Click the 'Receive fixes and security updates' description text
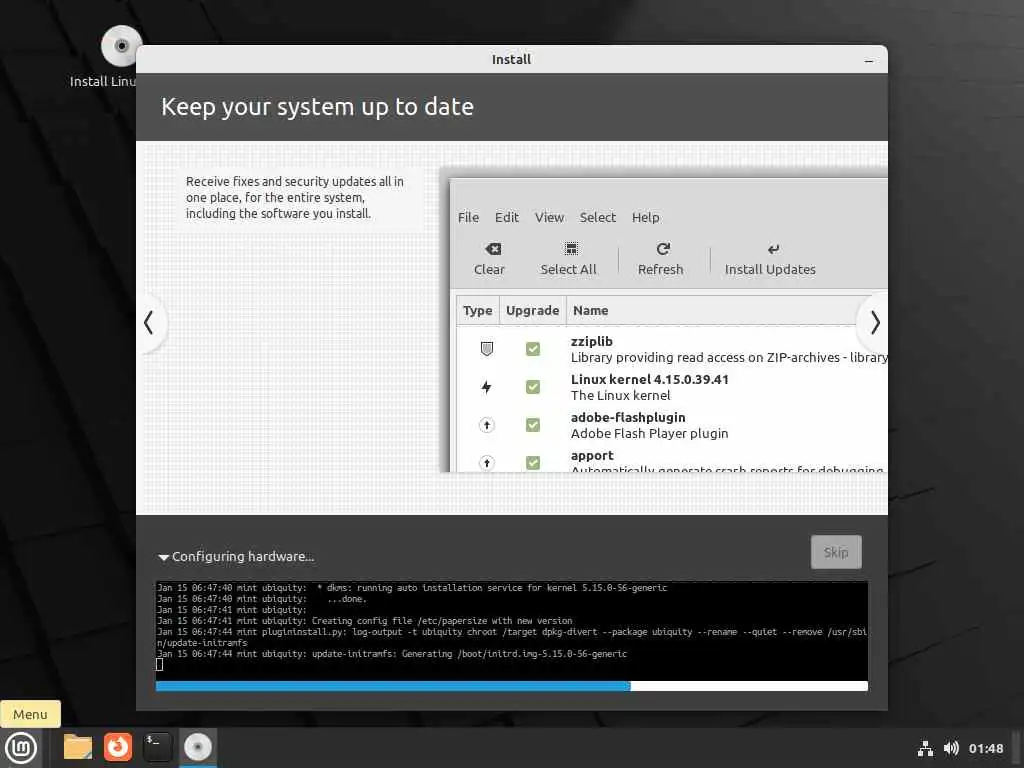Screen dimensions: 1024x768 coord(295,197)
